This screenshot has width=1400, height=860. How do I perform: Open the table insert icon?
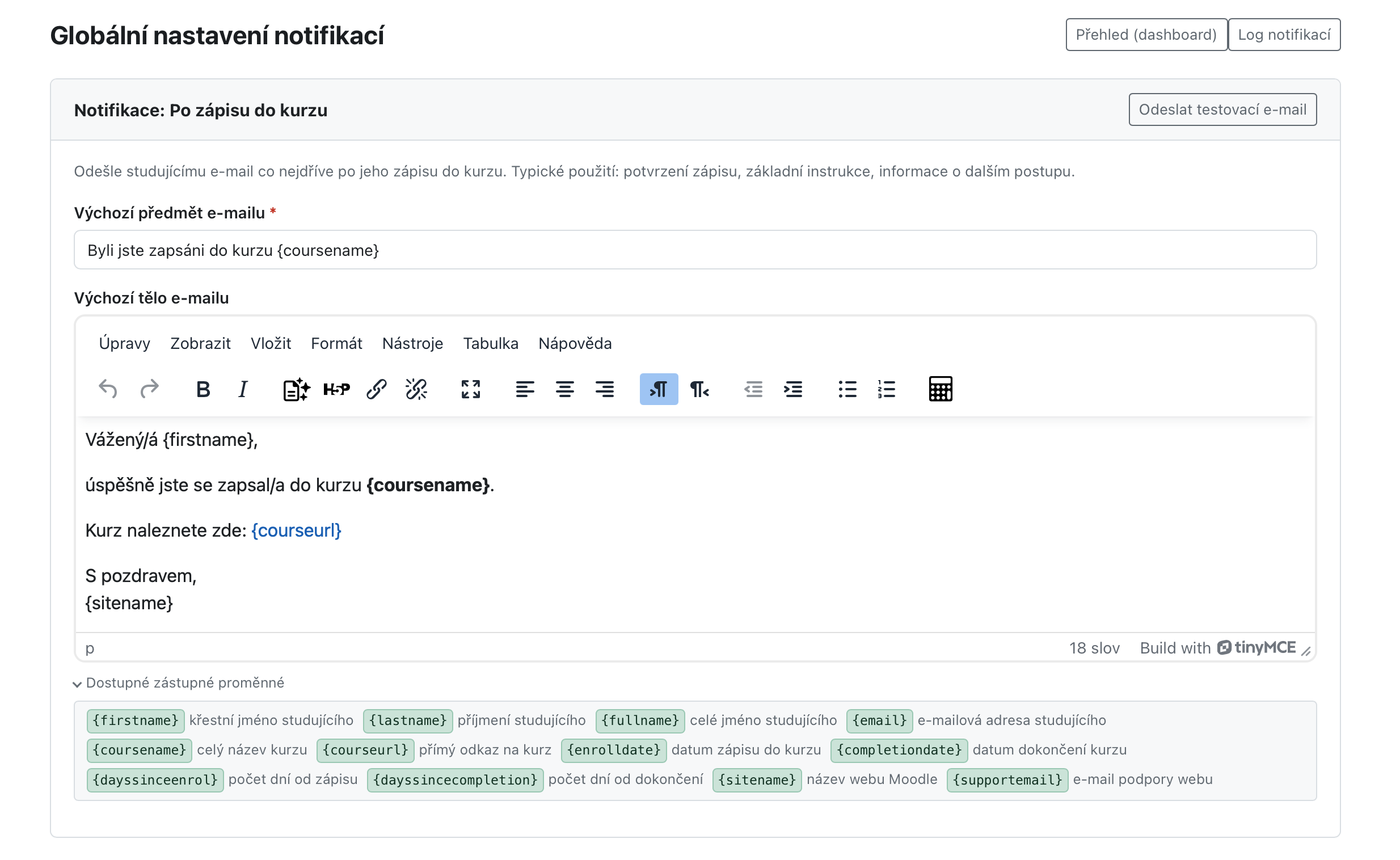[x=941, y=390]
